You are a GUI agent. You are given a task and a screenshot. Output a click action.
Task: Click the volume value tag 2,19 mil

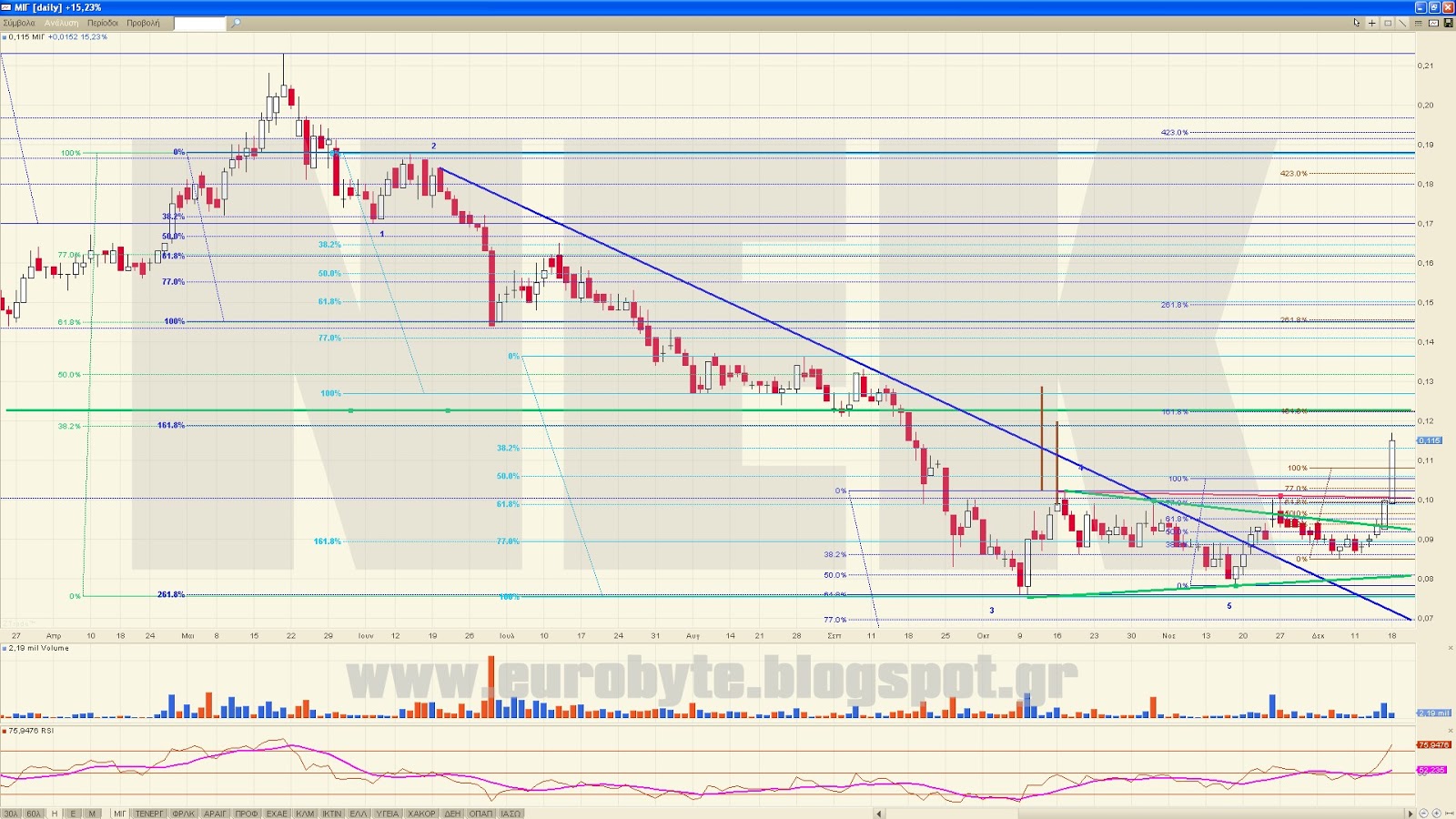pyautogui.click(x=1434, y=713)
